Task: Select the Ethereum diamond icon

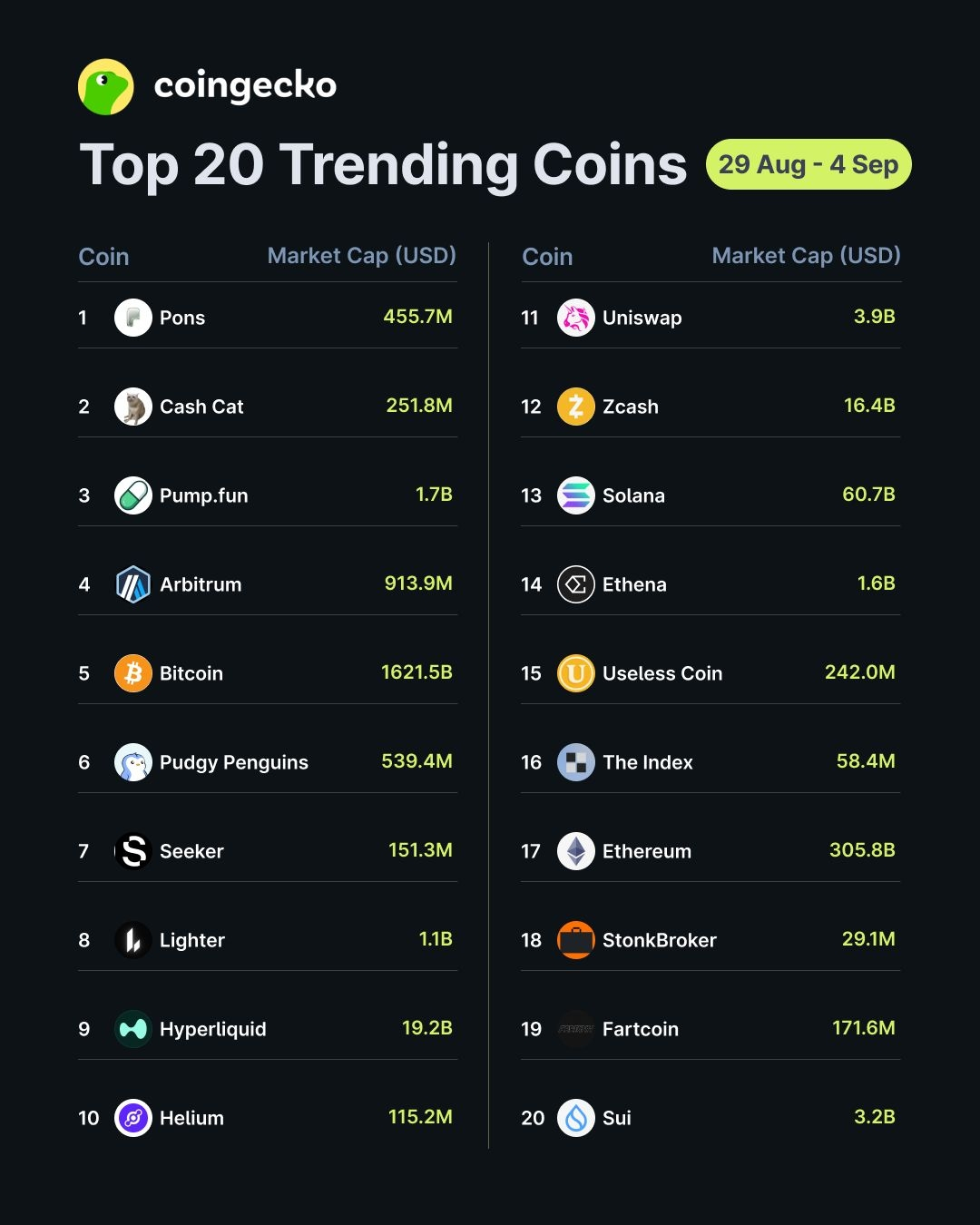Action: coord(576,851)
